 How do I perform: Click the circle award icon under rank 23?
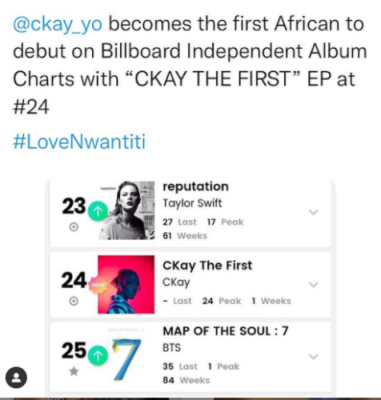74,227
